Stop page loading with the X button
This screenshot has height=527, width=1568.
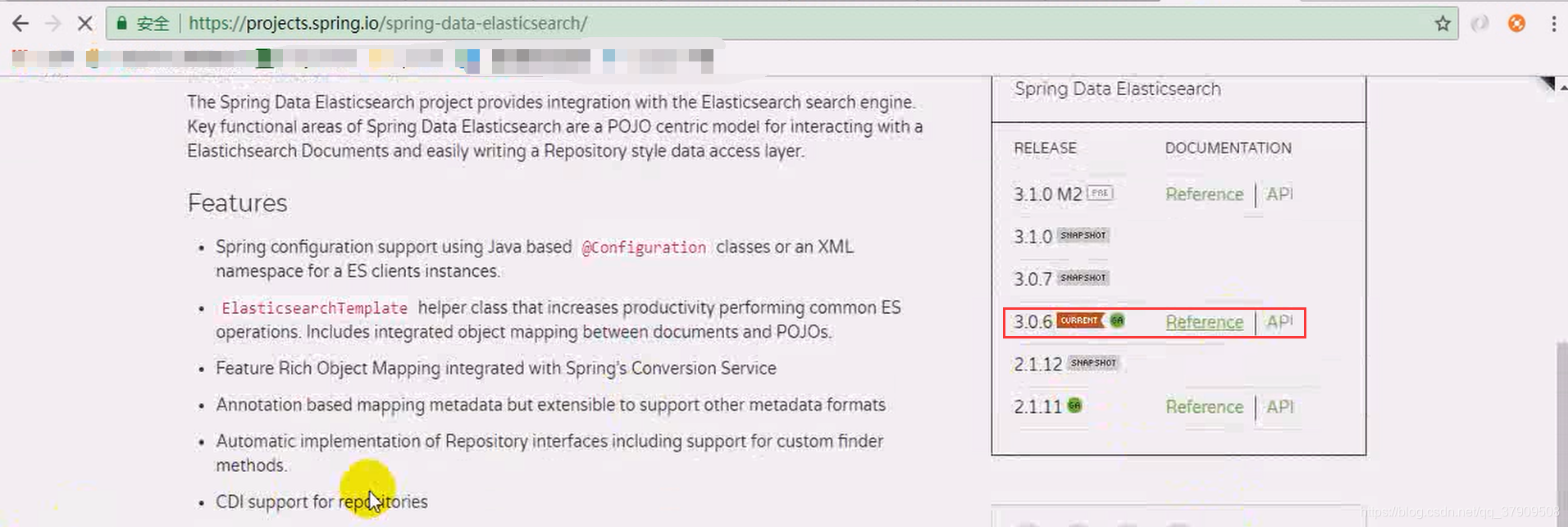click(84, 24)
